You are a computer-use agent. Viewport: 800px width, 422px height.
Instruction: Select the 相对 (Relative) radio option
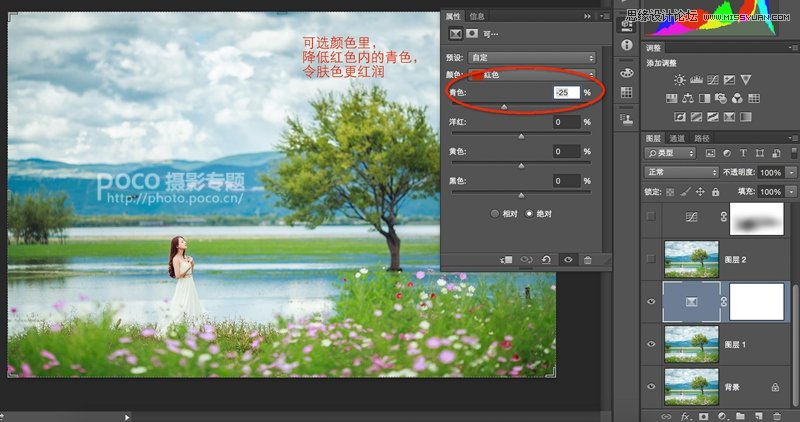(494, 214)
